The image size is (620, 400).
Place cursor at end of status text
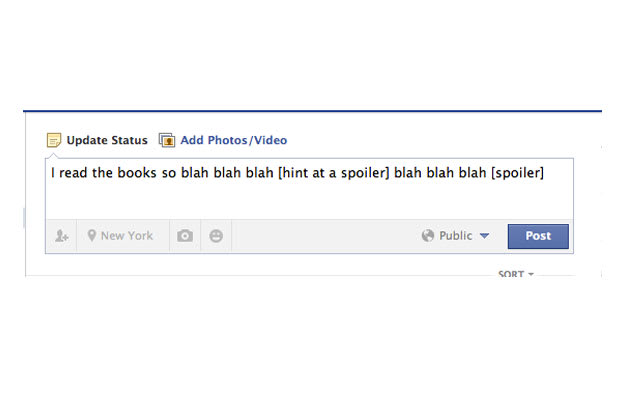click(x=545, y=173)
